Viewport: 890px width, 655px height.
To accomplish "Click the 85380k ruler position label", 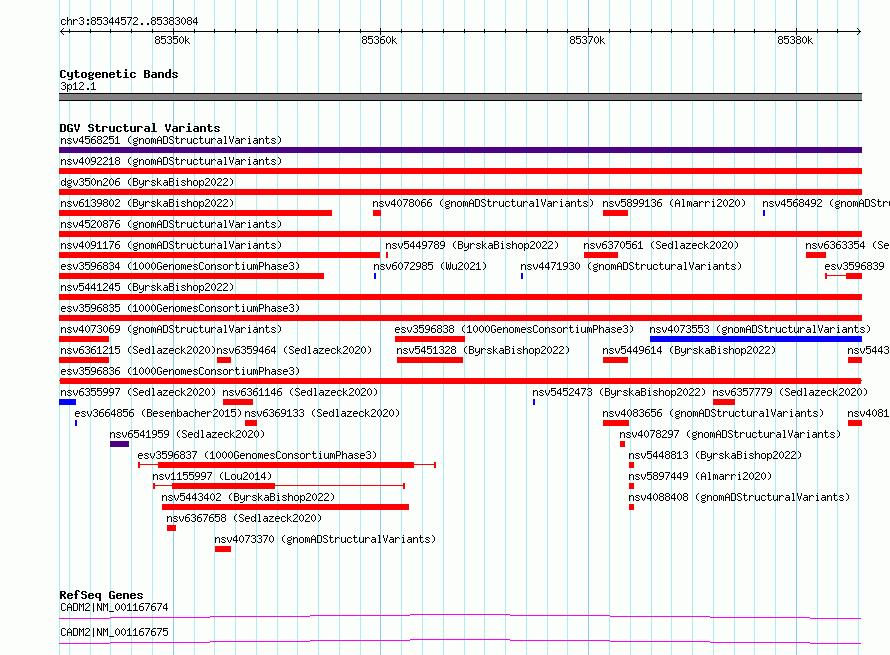I will [x=795, y=40].
